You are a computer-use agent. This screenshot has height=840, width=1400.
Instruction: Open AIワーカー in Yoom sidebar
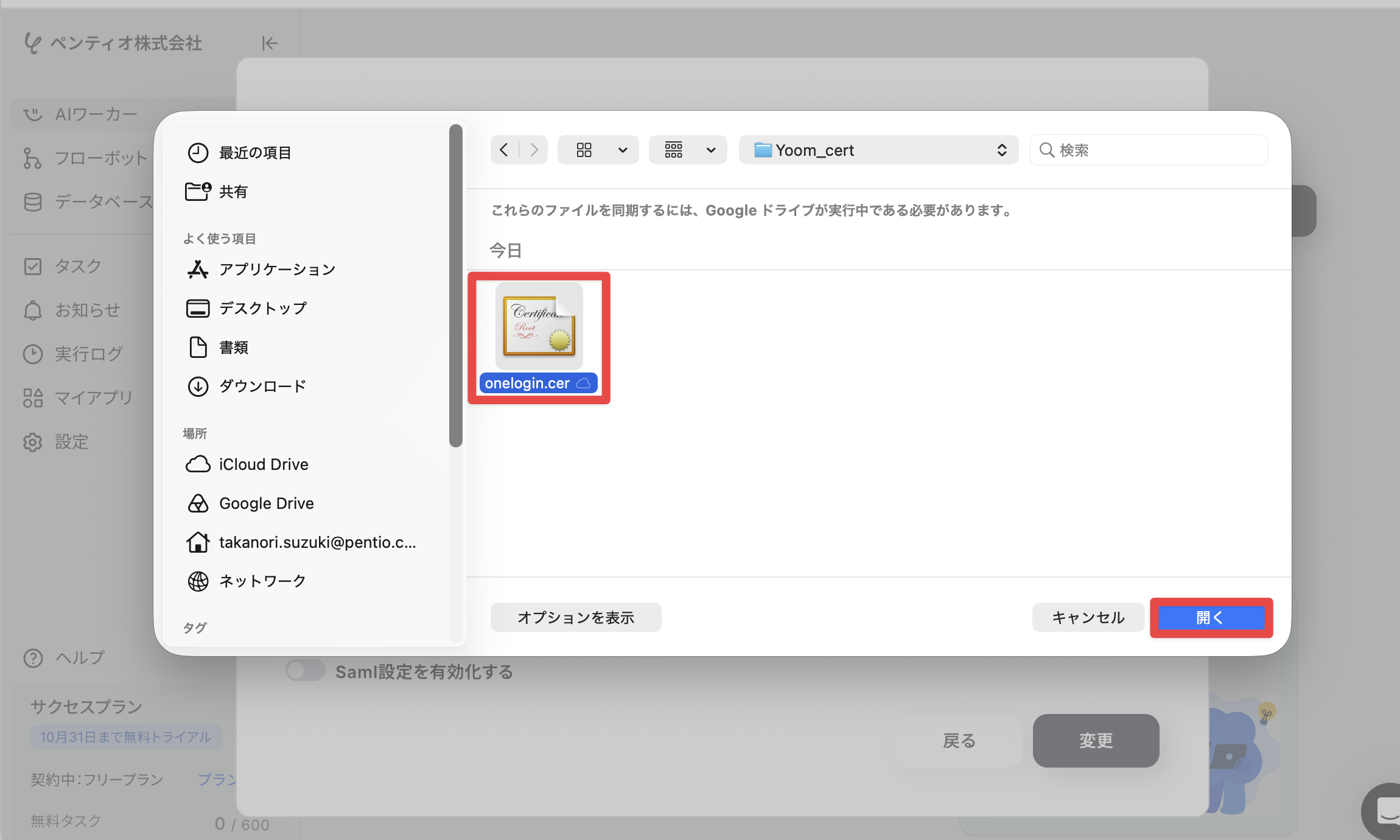pyautogui.click(x=81, y=114)
